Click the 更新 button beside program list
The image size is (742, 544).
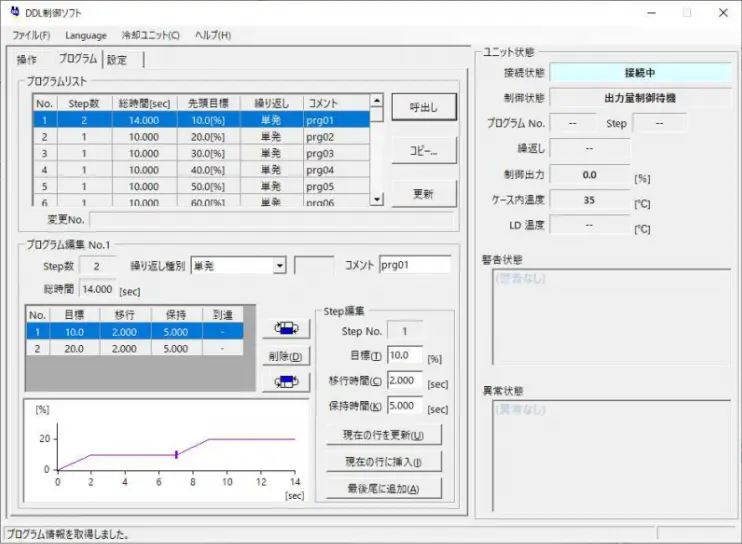(x=424, y=194)
